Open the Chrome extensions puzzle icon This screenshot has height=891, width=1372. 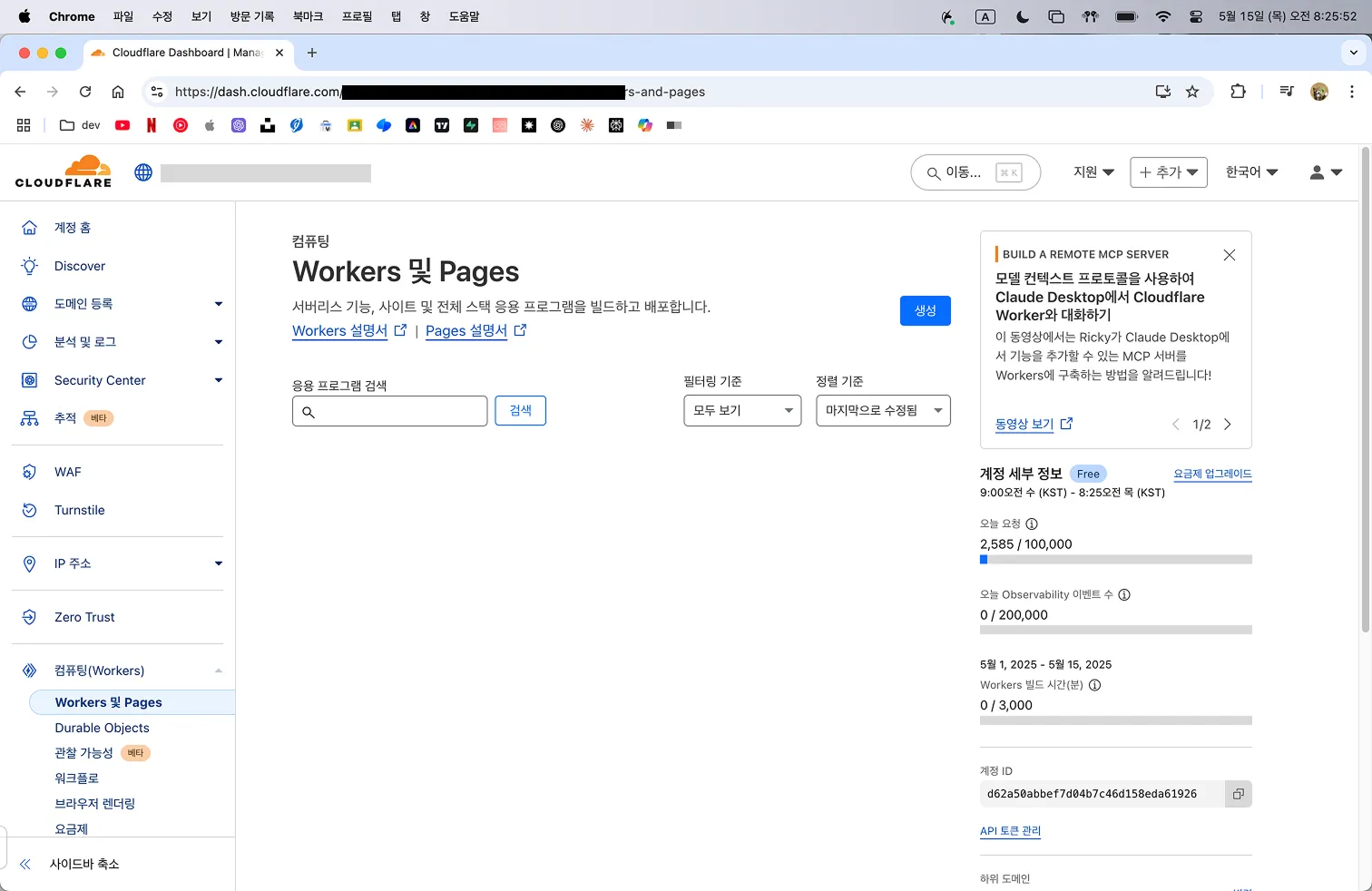[x=1238, y=92]
